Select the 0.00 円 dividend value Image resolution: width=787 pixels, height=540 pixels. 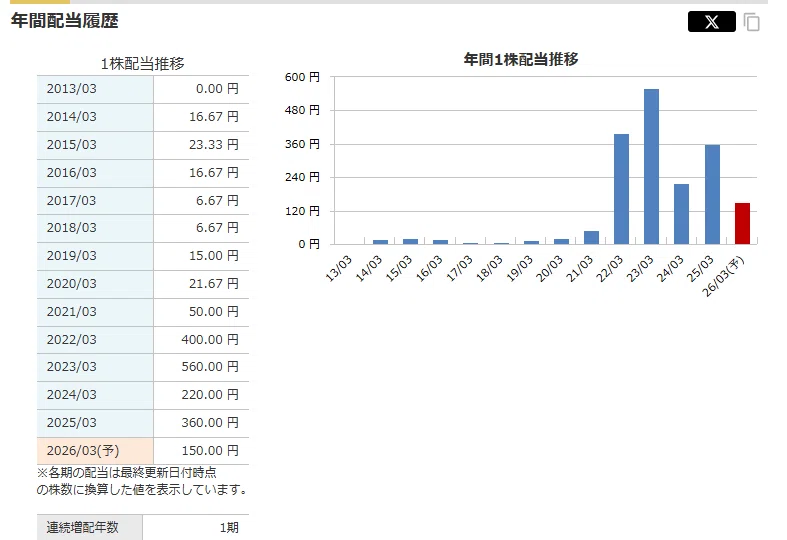coord(201,89)
